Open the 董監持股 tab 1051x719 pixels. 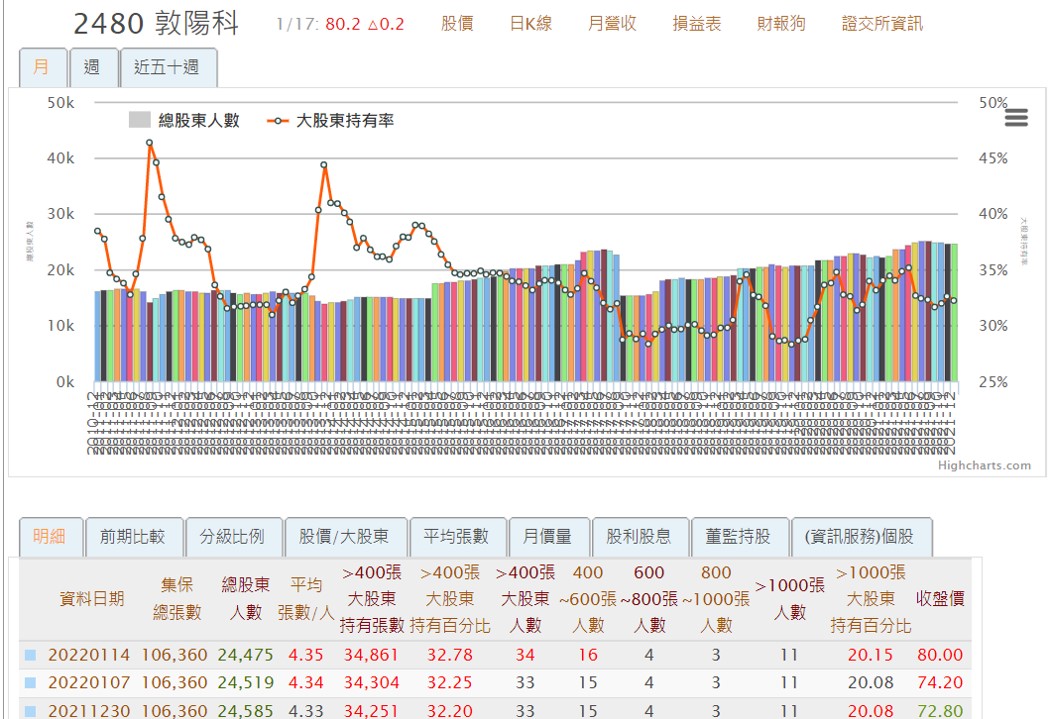(x=738, y=537)
